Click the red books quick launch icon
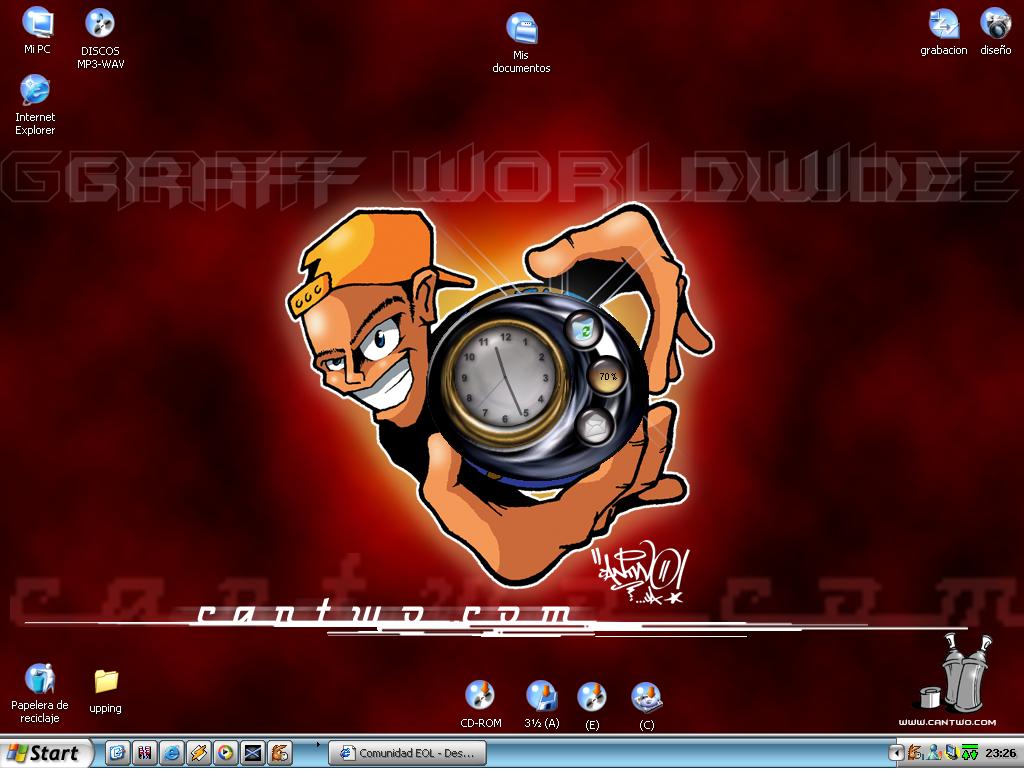Viewport: 1024px width, 773px height. point(144,753)
